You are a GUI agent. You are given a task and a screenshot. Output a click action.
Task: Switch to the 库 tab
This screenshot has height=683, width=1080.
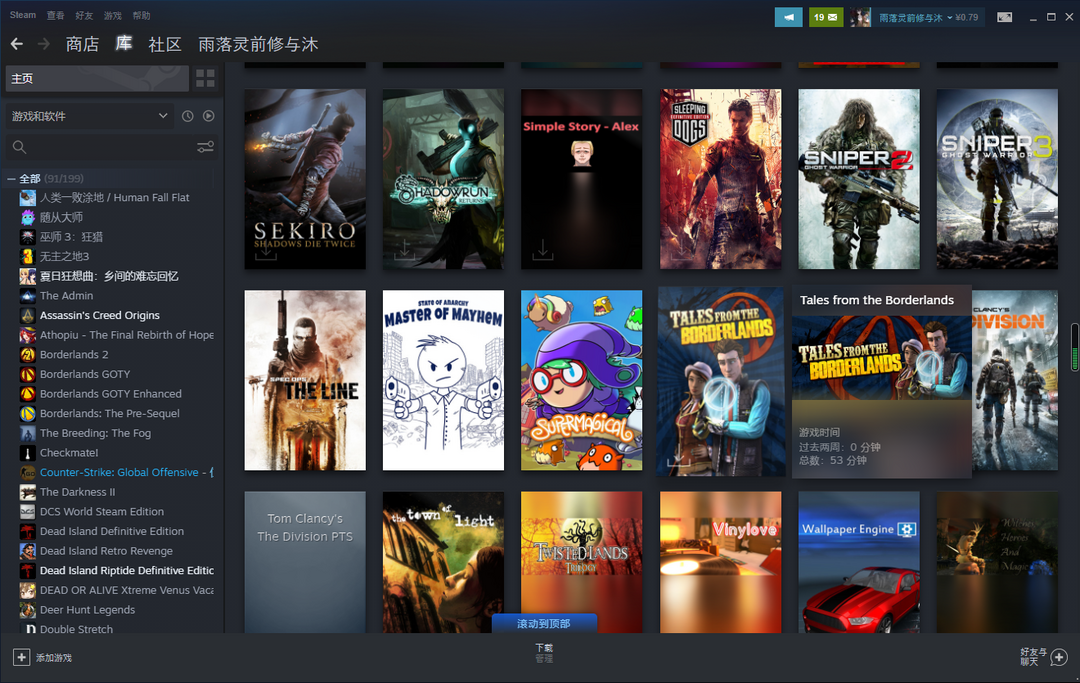[x=124, y=44]
